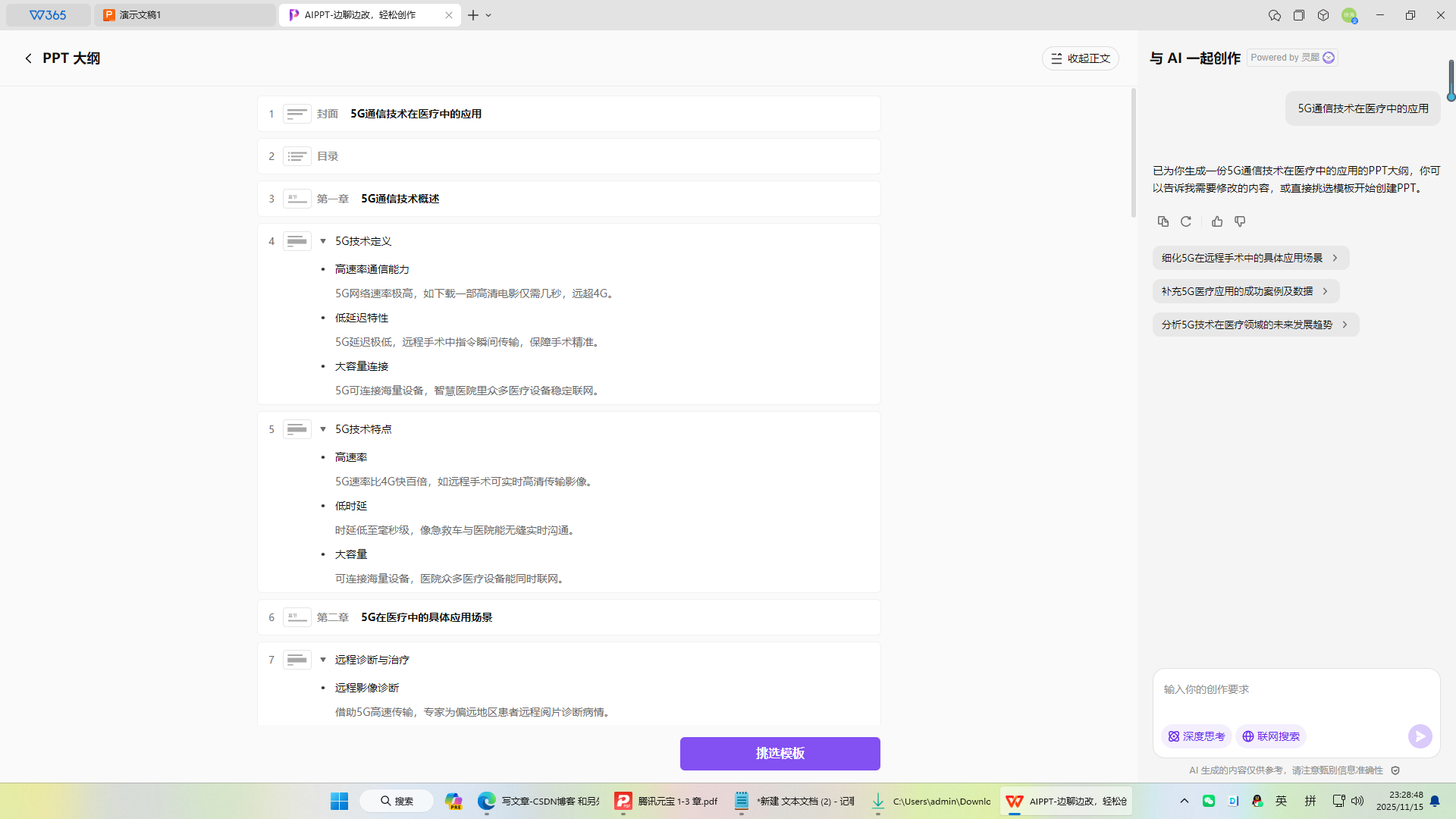Open Windows Search in the taskbar
Image resolution: width=1456 pixels, height=819 pixels.
pos(396,800)
